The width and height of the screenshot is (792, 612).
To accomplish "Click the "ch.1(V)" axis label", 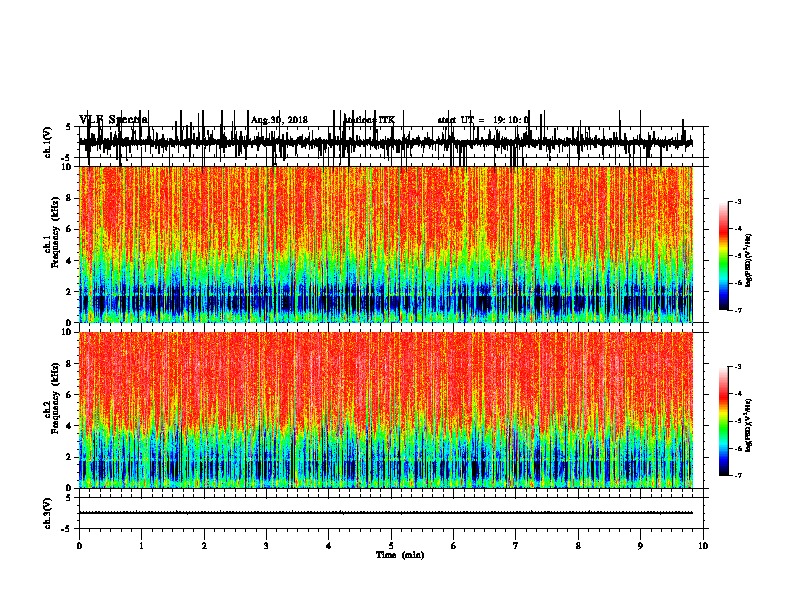I will (48, 142).
